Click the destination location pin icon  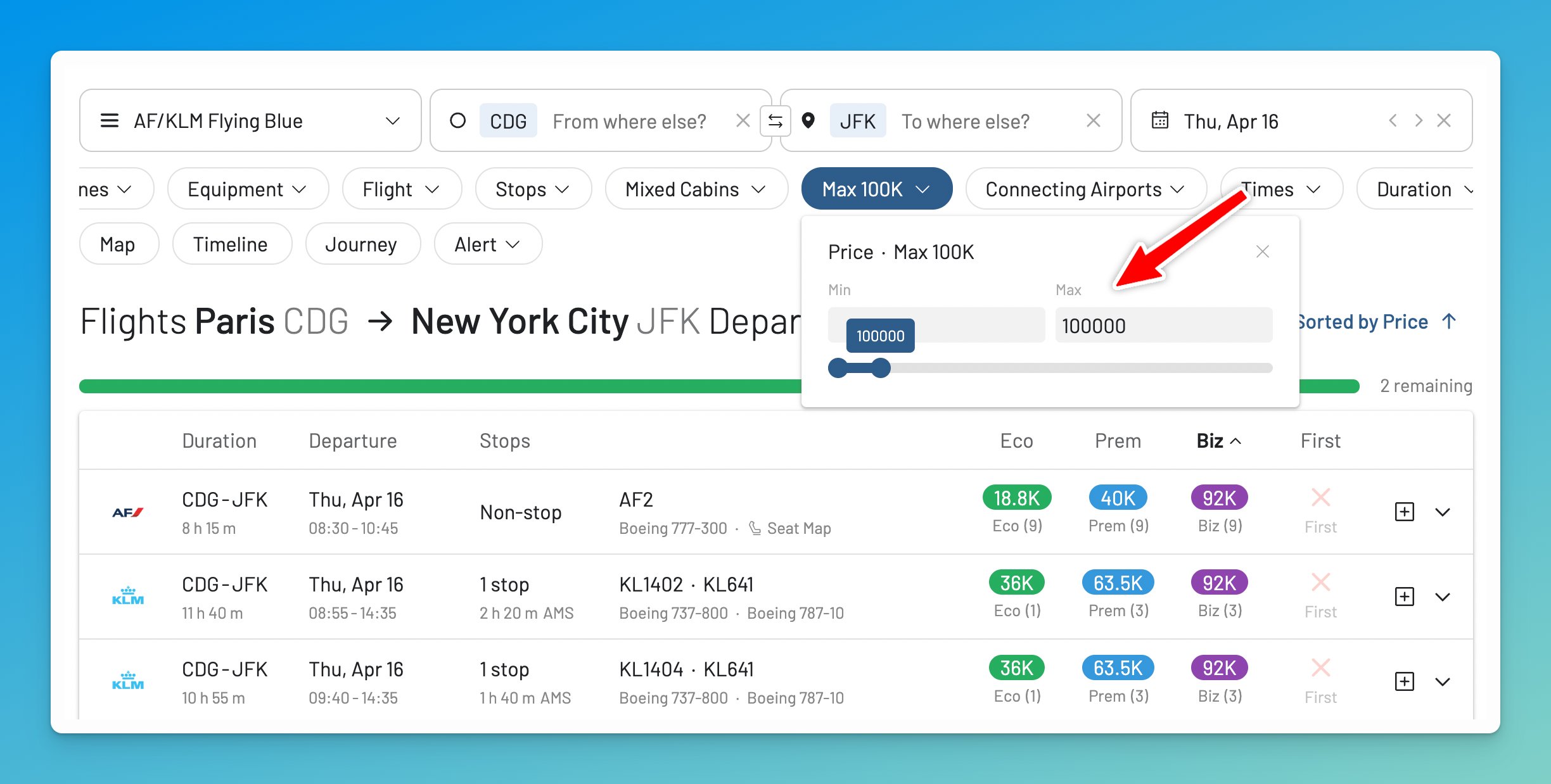(x=810, y=120)
